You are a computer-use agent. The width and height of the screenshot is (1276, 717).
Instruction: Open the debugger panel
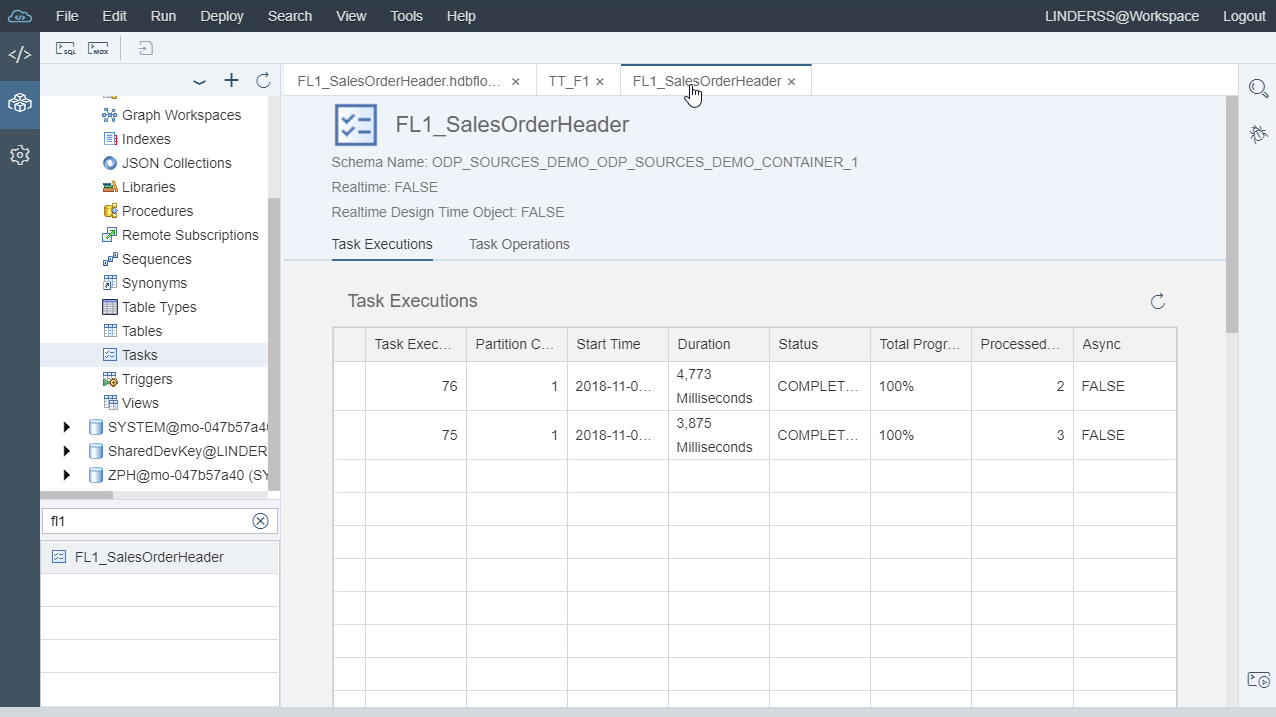coord(1258,133)
